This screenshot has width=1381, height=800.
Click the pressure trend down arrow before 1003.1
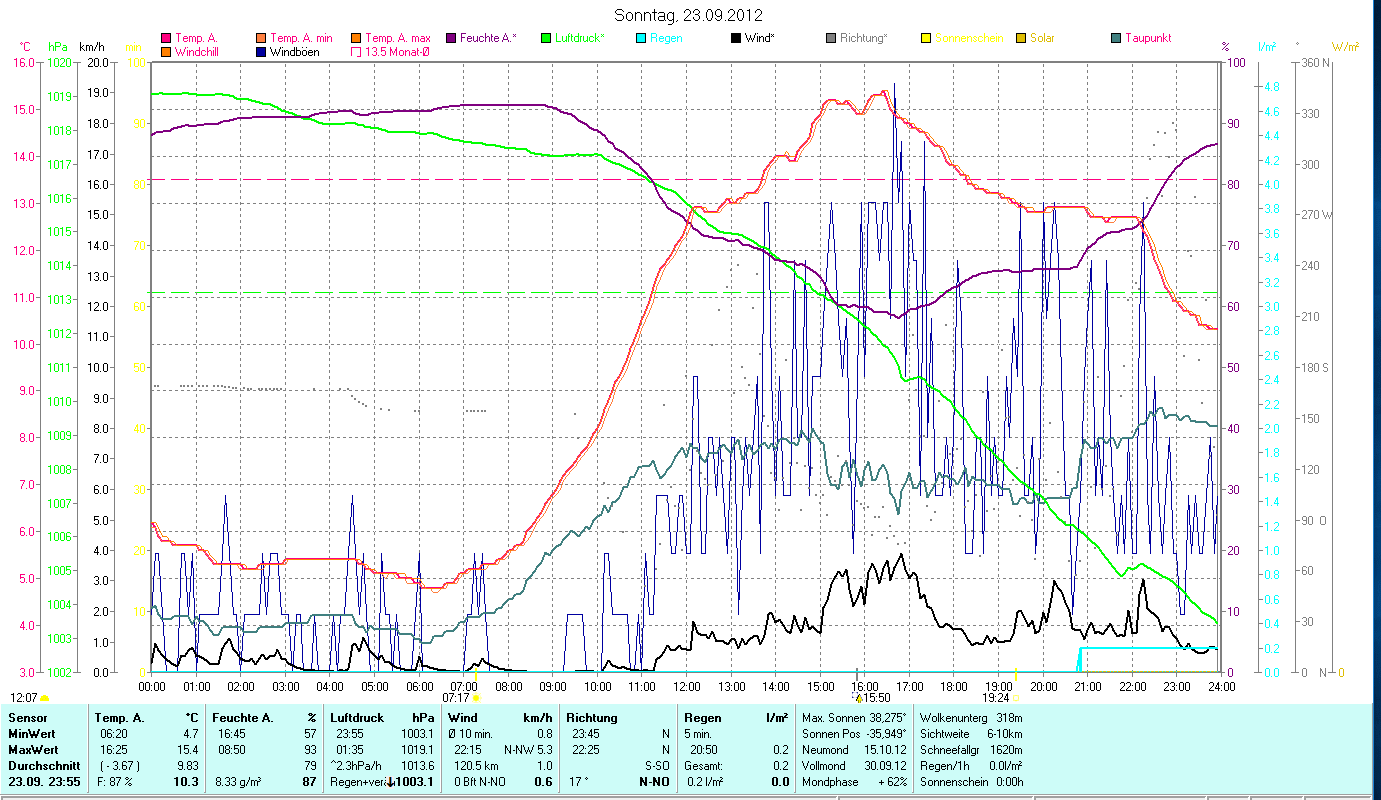coord(390,782)
